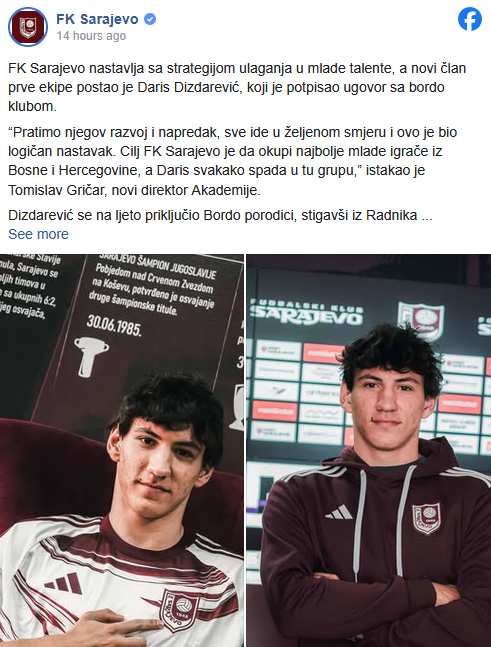The image size is (491, 647).
Task: Click the 'Šampion Jugoslavije' plaque text
Action: (x=157, y=267)
